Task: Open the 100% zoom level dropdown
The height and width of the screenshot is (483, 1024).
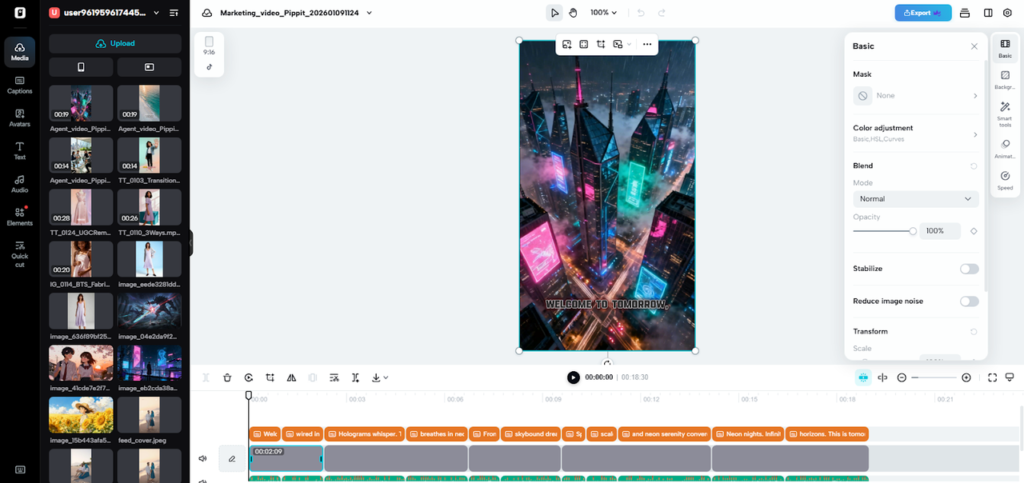Action: point(603,13)
